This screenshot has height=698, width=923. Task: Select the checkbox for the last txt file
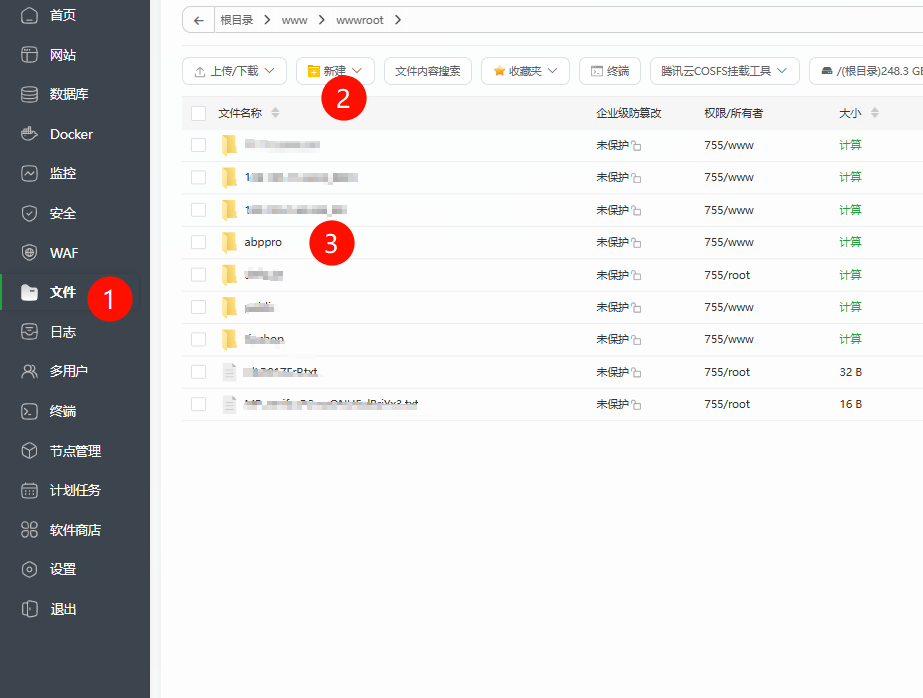tap(198, 404)
